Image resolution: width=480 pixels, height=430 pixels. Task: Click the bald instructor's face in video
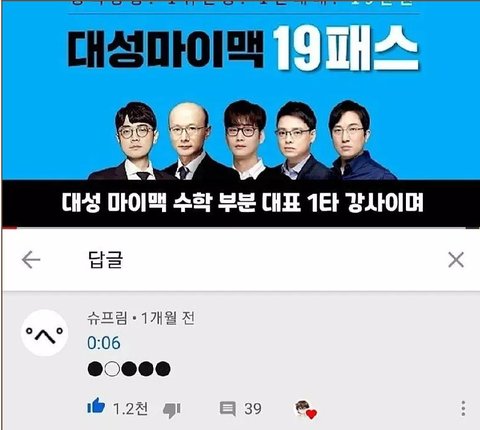tap(187, 133)
